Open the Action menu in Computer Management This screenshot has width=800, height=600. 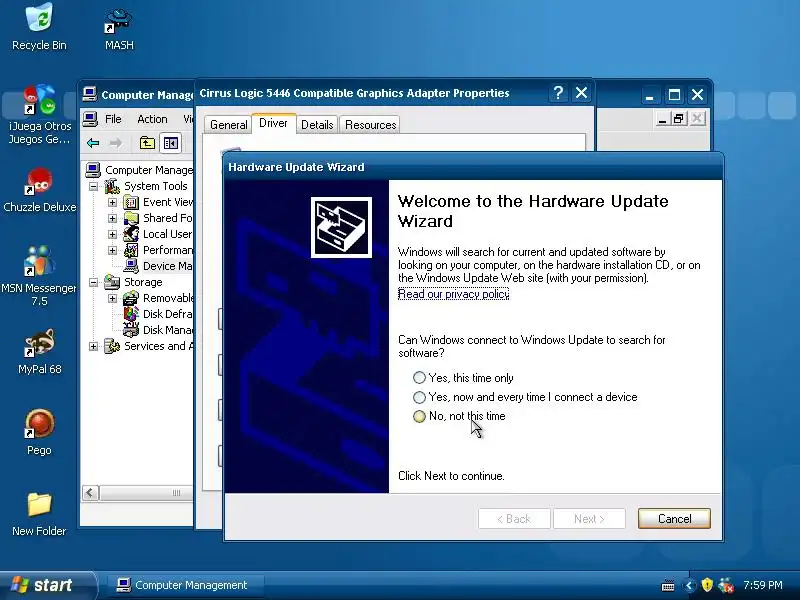pyautogui.click(x=152, y=119)
